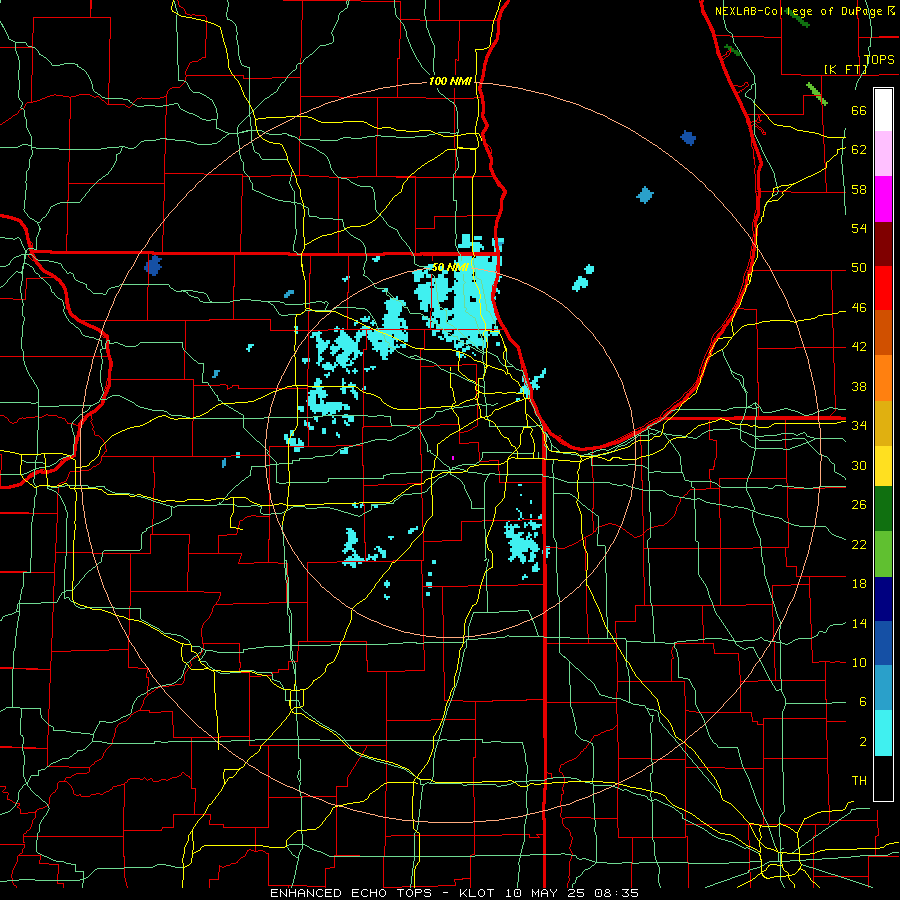The image size is (900, 900).
Task: Click the legend value 62
Action: pos(859,150)
